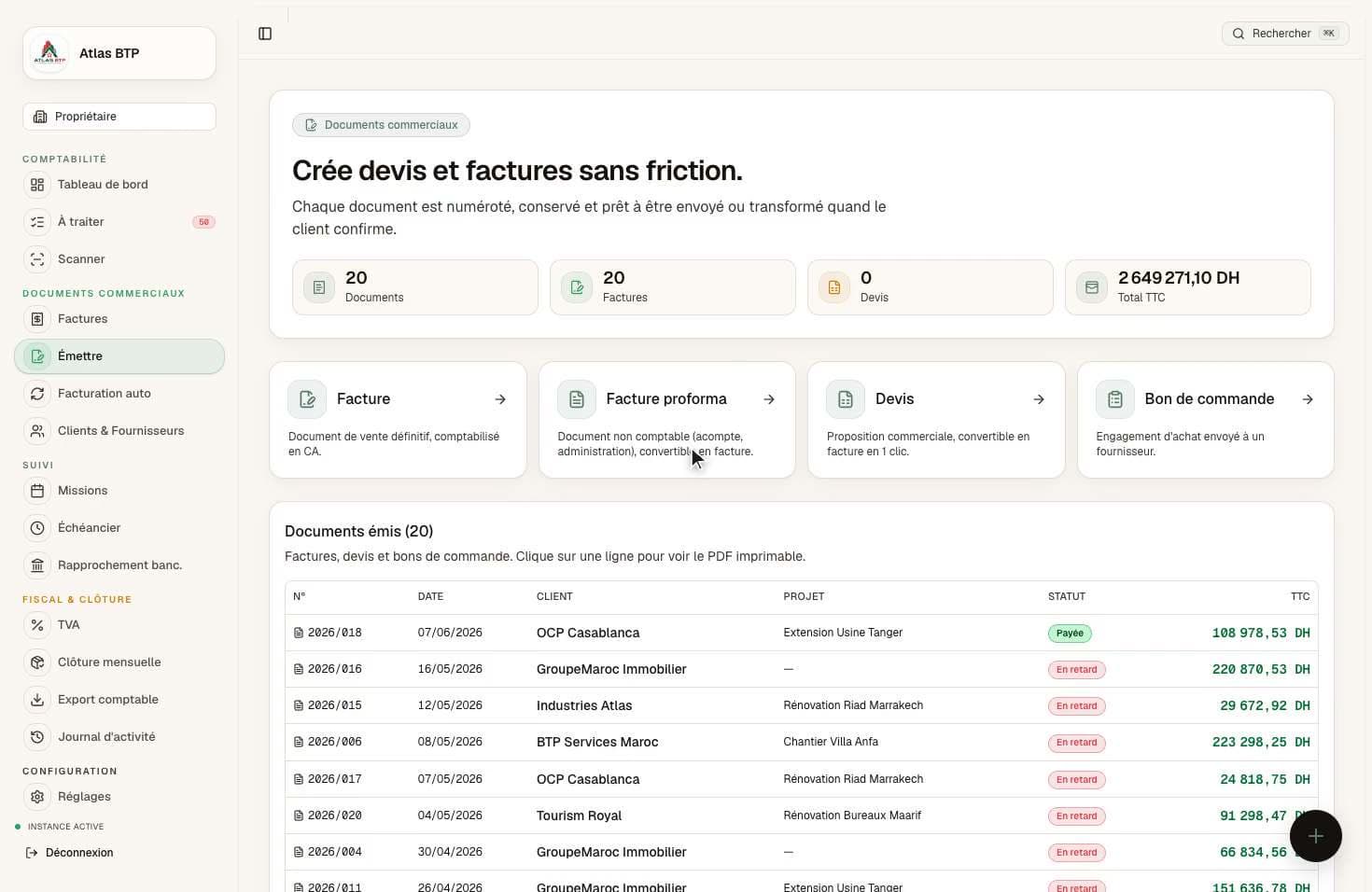The image size is (1372, 892).
Task: Click the Bon de commande card arrow
Action: 1308,399
